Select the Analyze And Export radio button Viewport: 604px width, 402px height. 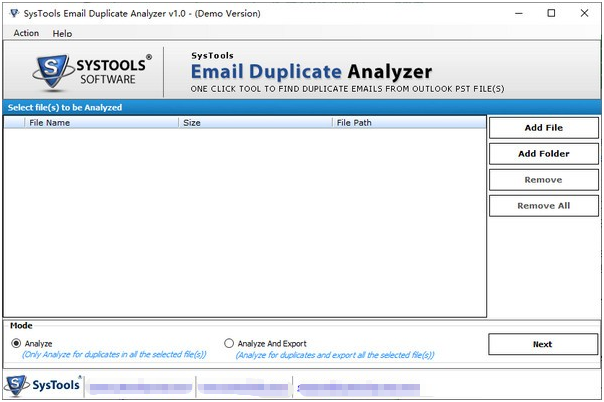coord(229,343)
